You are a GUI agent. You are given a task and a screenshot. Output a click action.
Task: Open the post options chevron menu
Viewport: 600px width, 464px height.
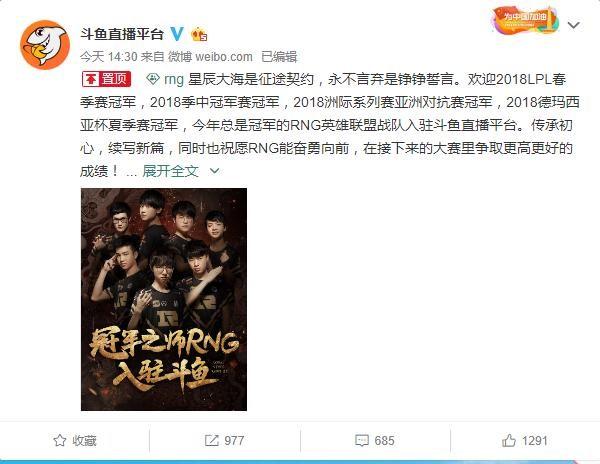pos(573,25)
